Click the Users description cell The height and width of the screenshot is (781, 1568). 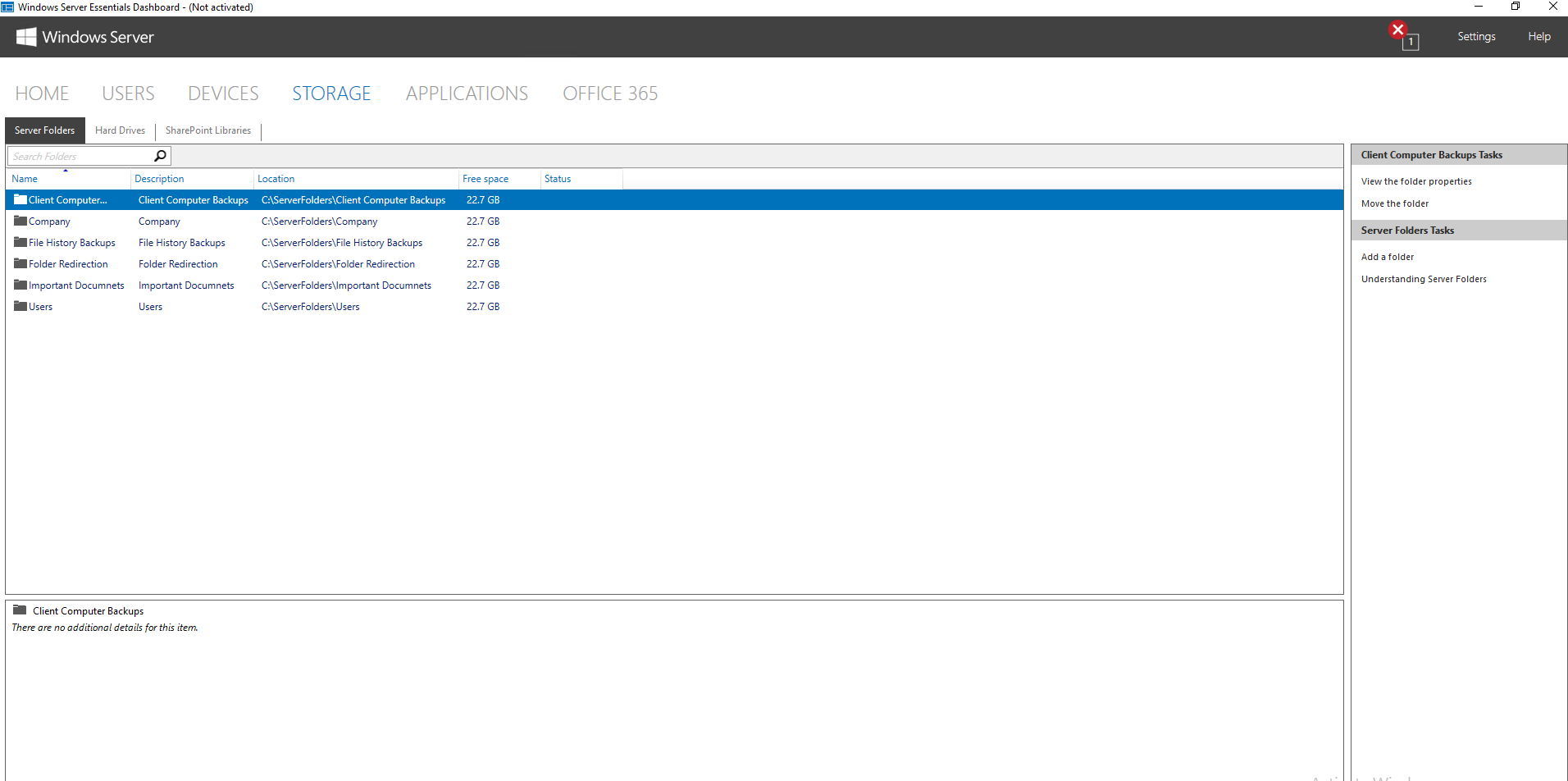(150, 307)
